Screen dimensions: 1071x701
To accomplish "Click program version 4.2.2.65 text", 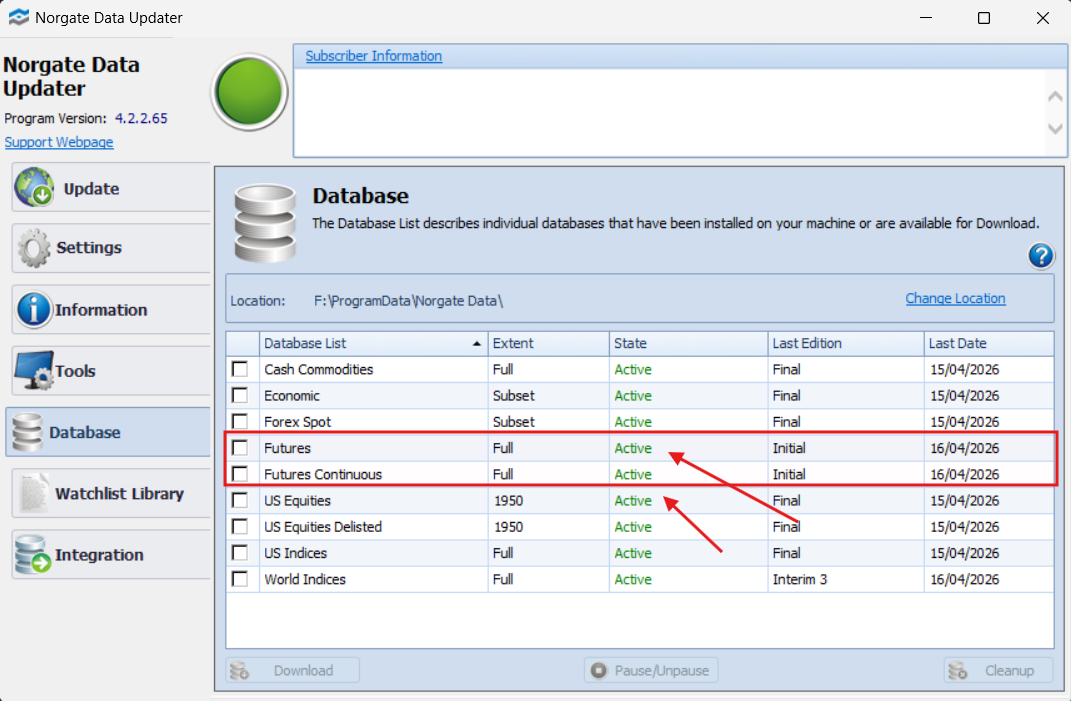I will [x=141, y=118].
